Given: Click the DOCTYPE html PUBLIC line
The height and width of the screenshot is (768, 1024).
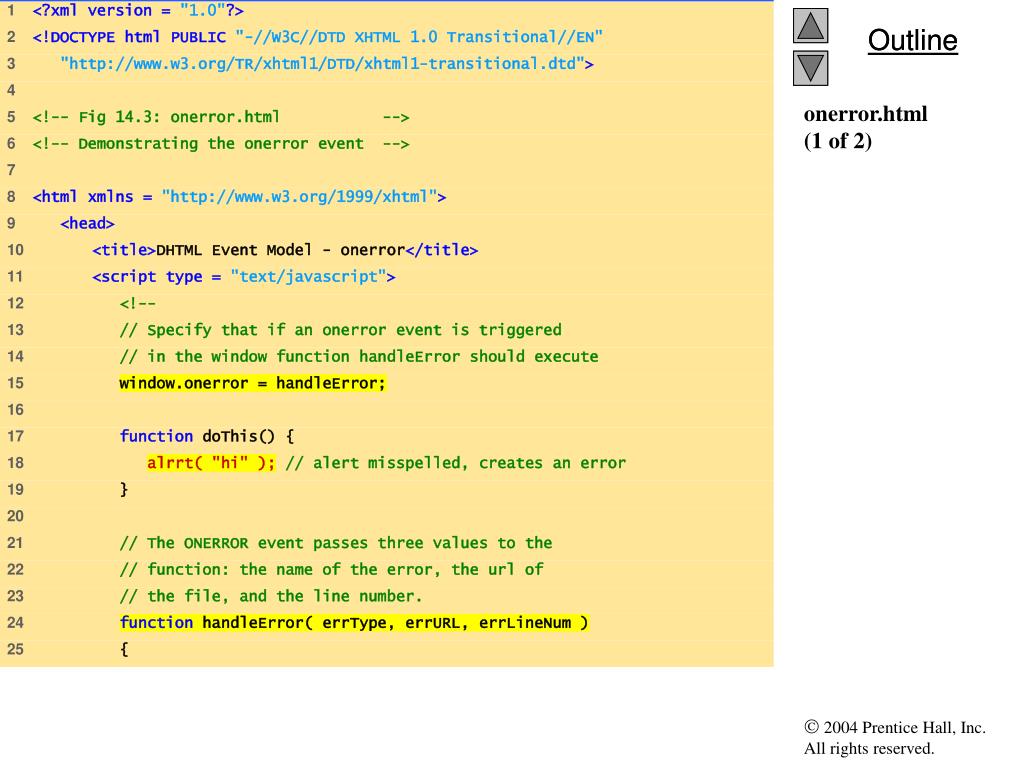Looking at the screenshot, I should (x=317, y=37).
